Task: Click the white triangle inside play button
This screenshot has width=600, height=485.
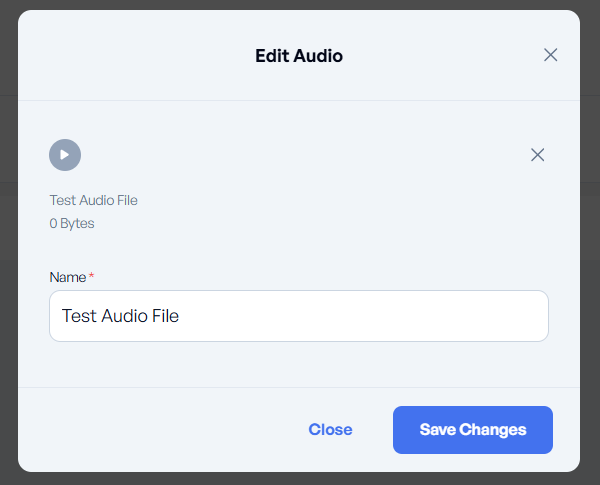Action: (65, 155)
